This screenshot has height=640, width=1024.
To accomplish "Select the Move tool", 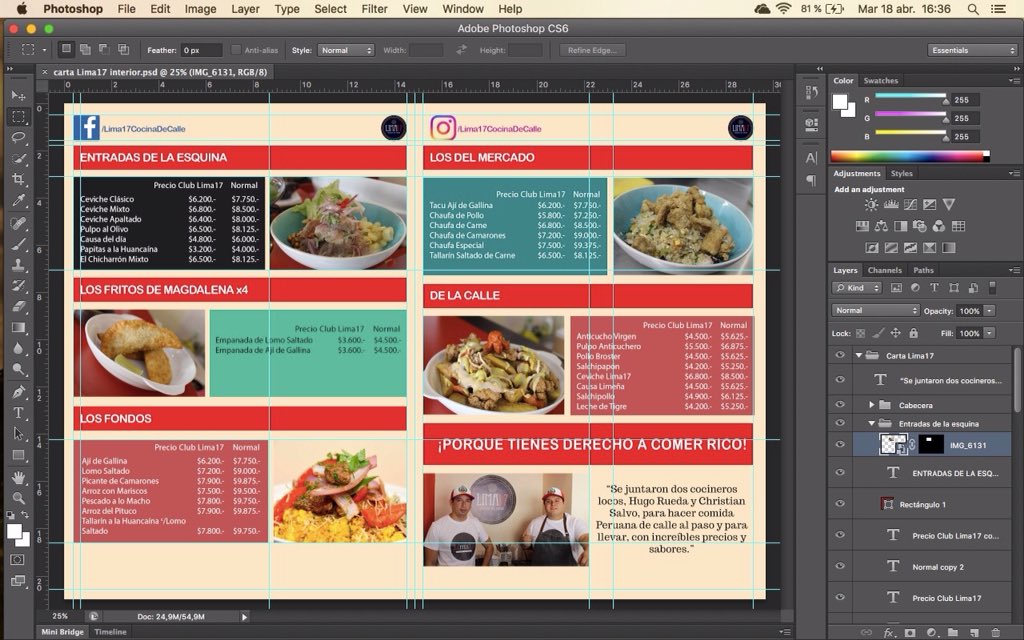I will (x=18, y=96).
